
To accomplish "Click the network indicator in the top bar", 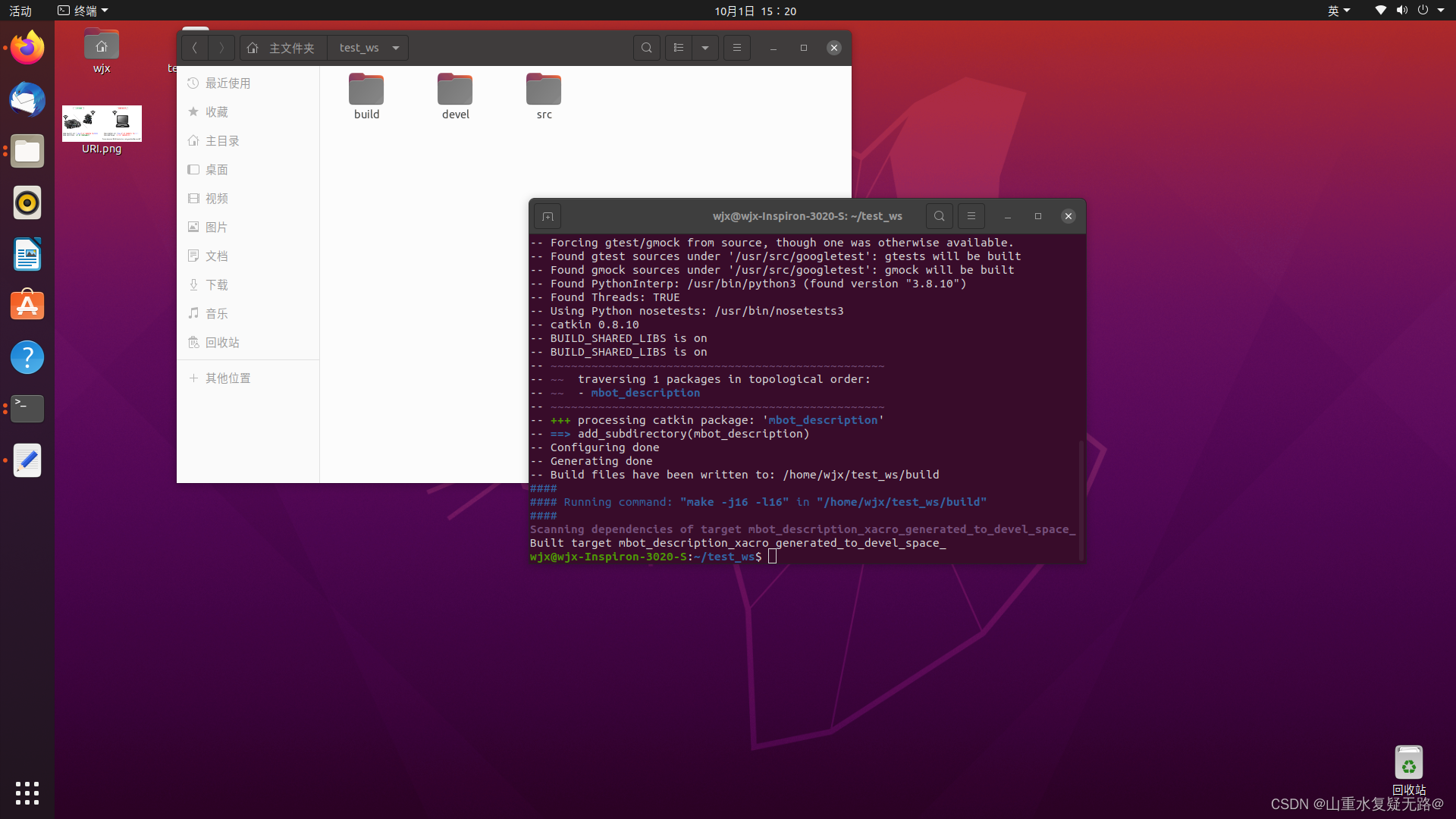I will pyautogui.click(x=1381, y=11).
